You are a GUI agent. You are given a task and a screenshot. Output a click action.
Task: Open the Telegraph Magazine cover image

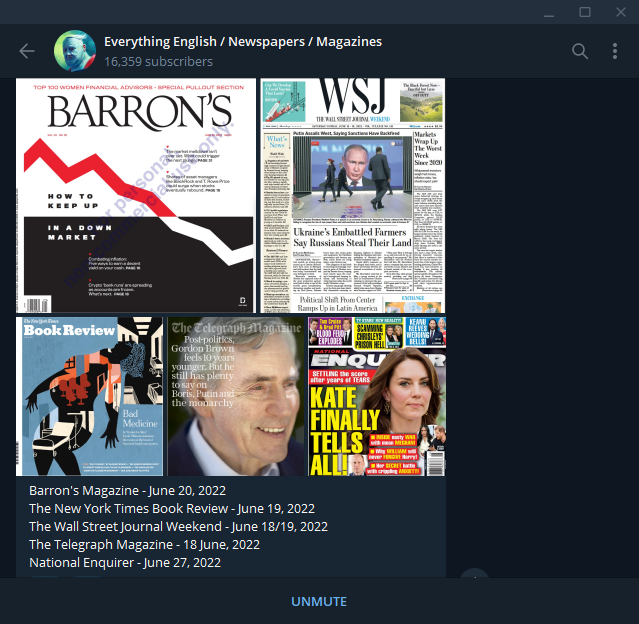236,397
